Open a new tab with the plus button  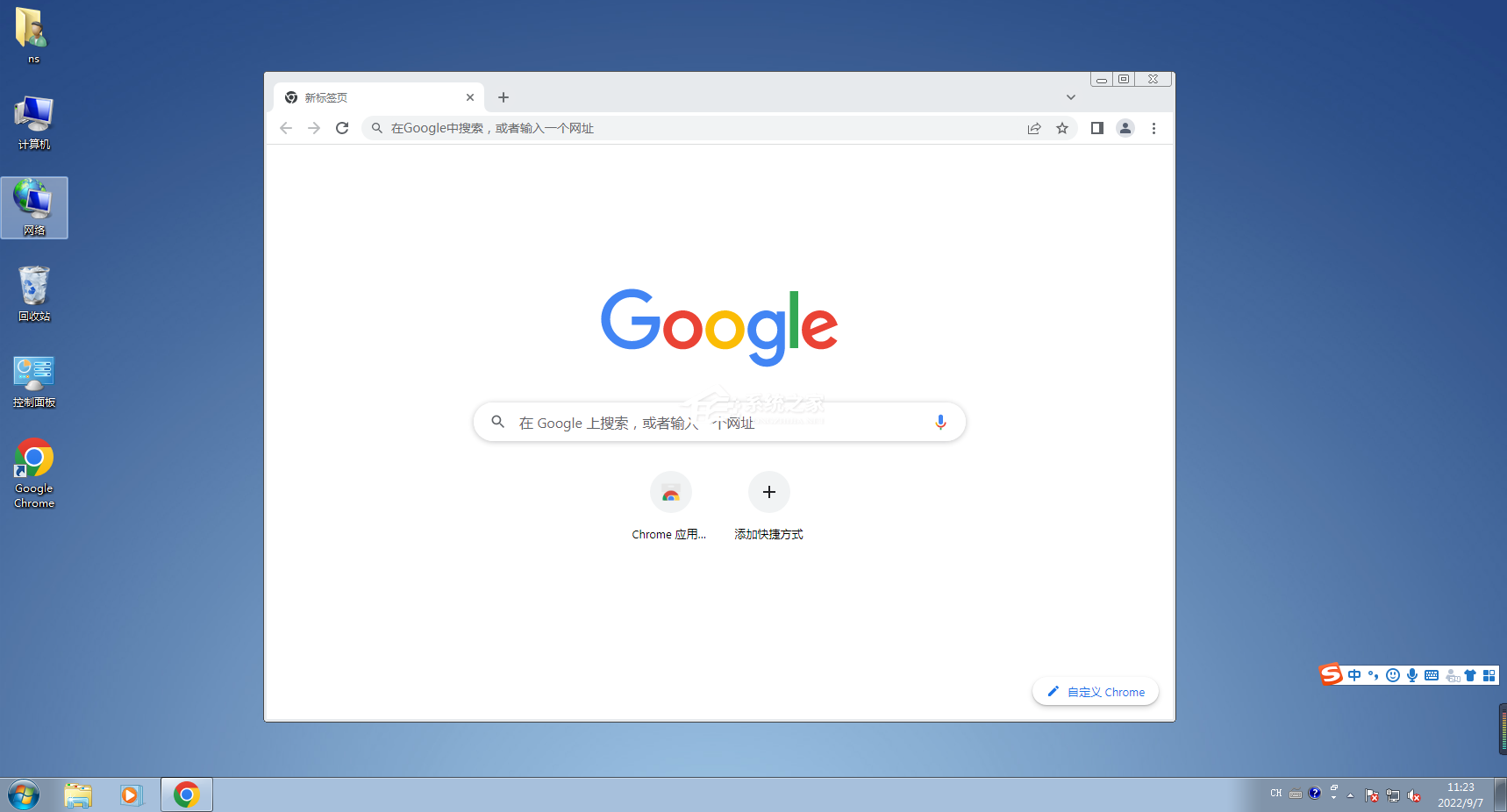tap(504, 97)
